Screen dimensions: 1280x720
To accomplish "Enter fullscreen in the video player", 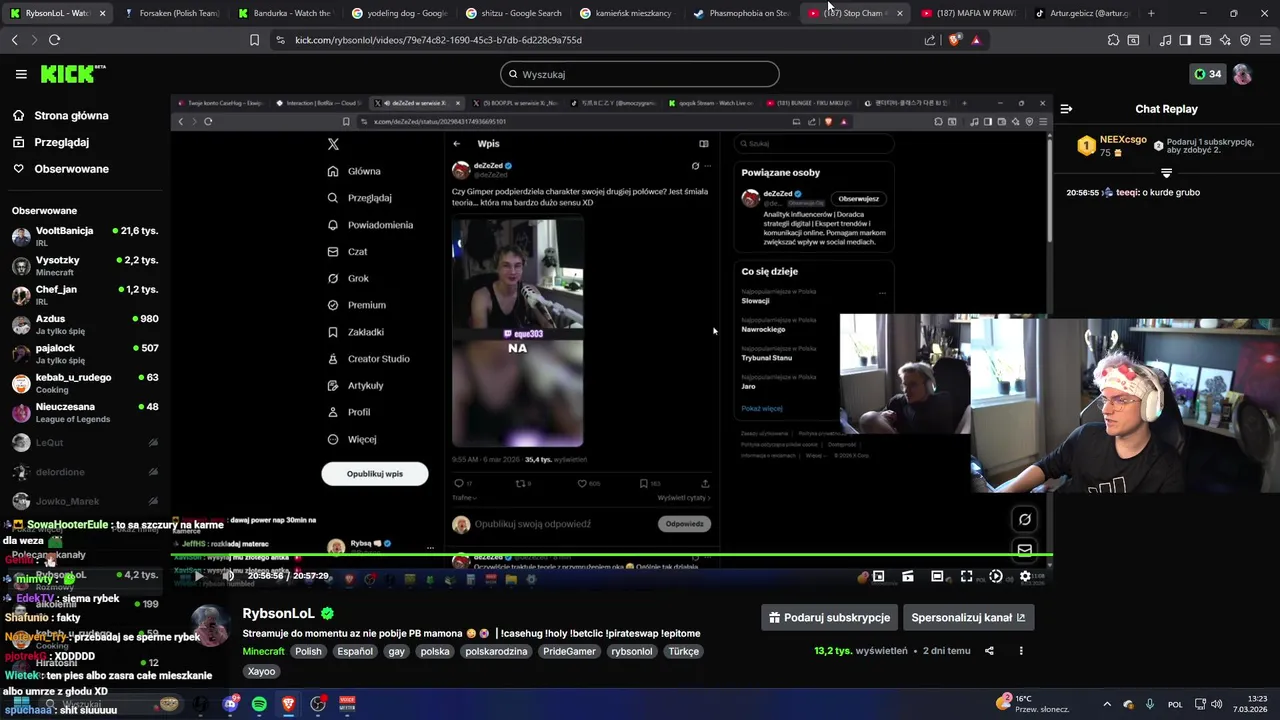I will point(966,576).
